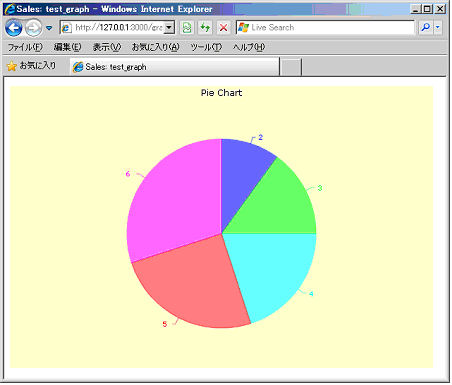Click the slice label number 5
452x385 pixels.
coord(165,324)
